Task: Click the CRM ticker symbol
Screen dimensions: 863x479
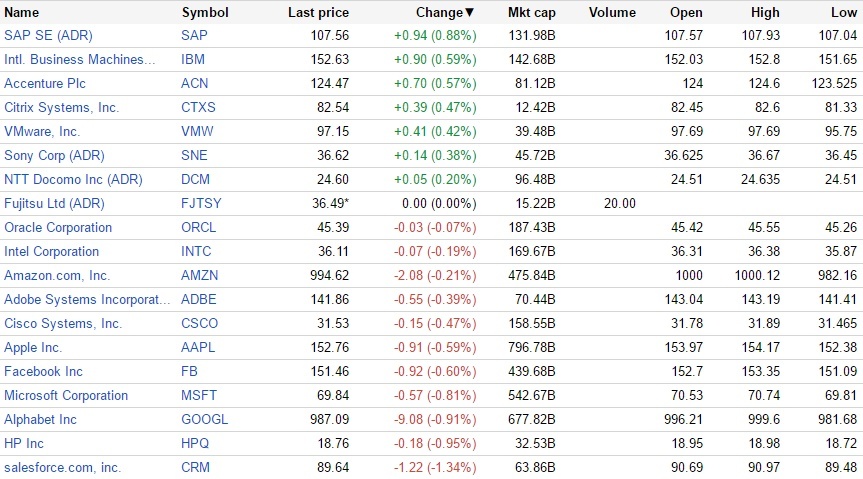Action: pos(195,467)
